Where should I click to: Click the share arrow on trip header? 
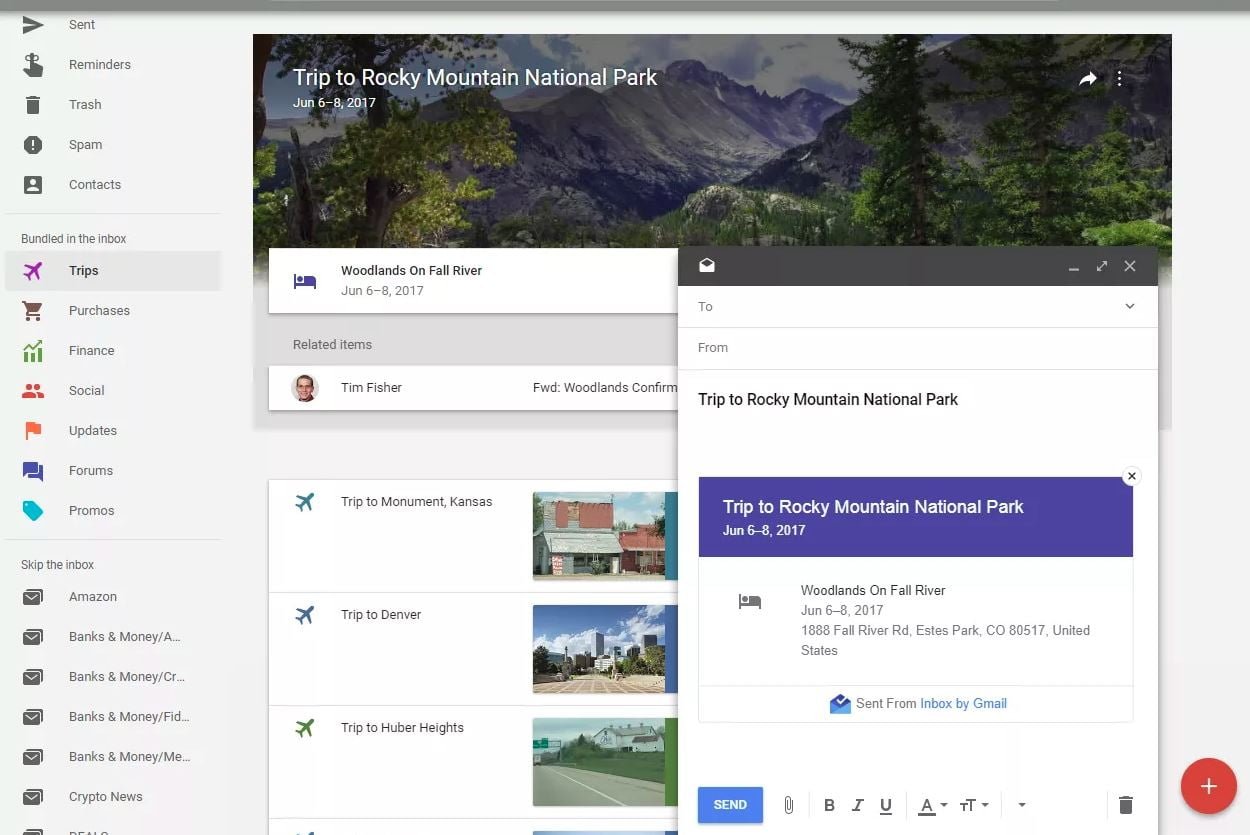[x=1088, y=79]
